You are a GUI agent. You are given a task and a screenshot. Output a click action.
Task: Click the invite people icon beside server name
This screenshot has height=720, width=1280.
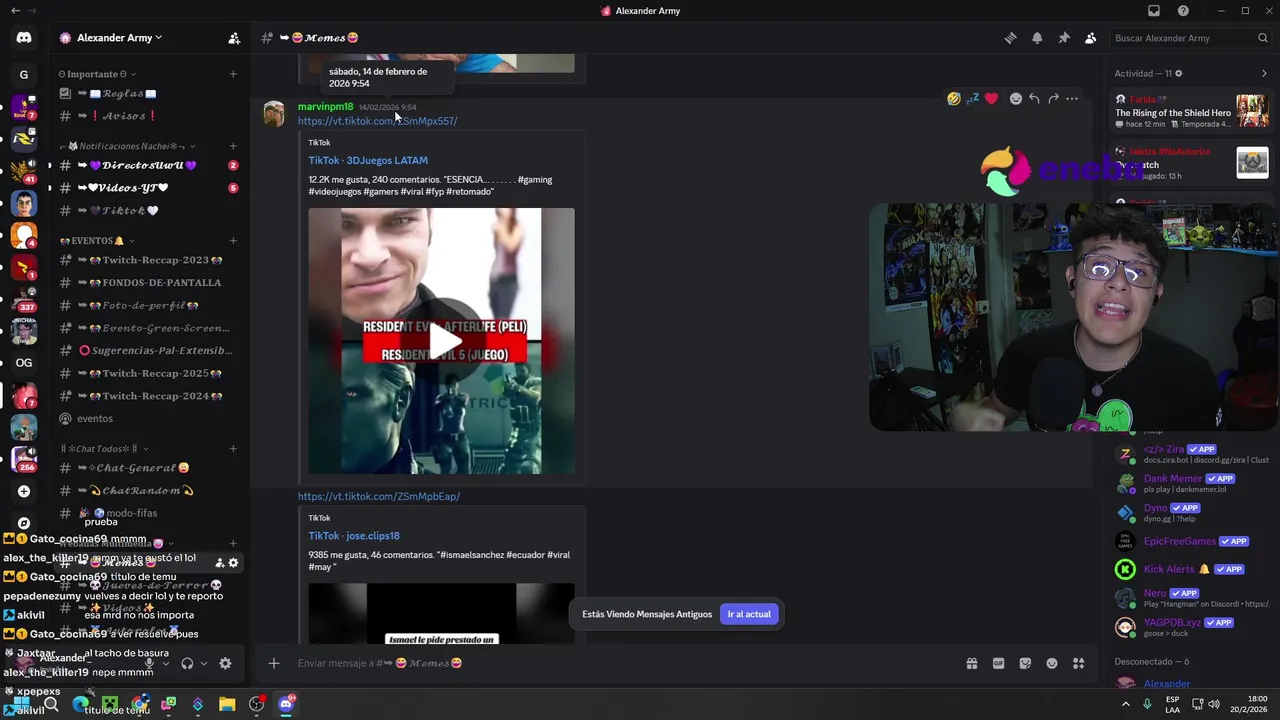[234, 38]
